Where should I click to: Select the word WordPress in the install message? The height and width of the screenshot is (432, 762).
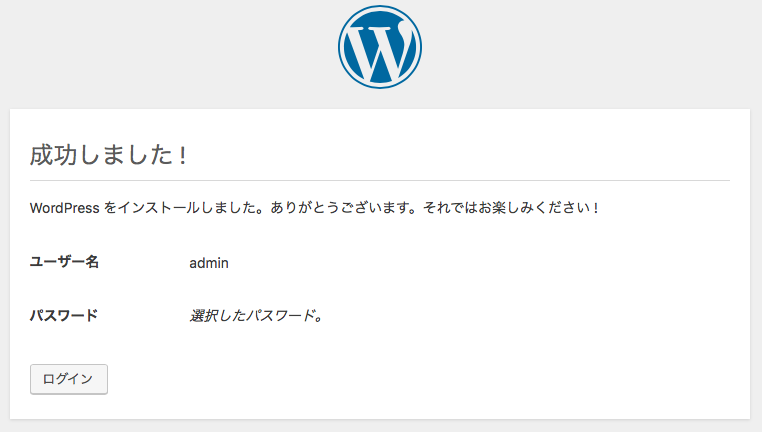pyautogui.click(x=64, y=208)
